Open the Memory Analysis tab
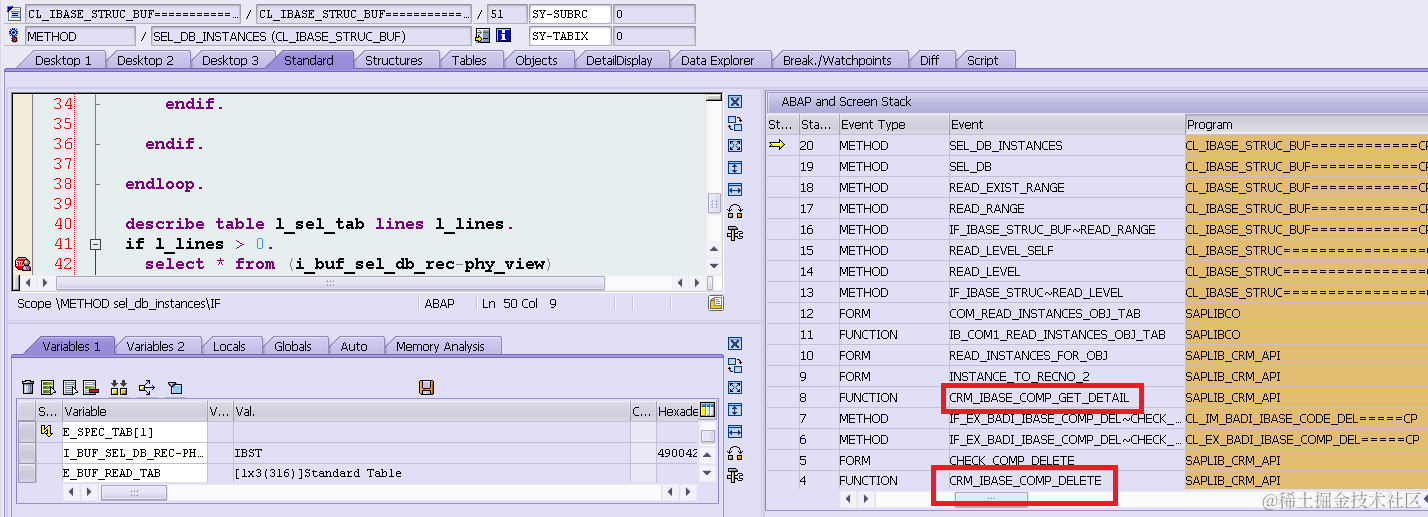The height and width of the screenshot is (517, 1428). (440, 346)
